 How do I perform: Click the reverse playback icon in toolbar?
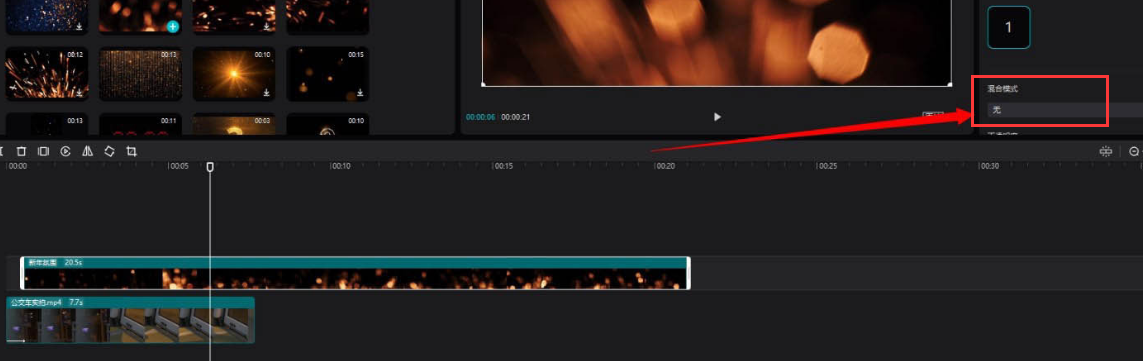click(x=65, y=151)
